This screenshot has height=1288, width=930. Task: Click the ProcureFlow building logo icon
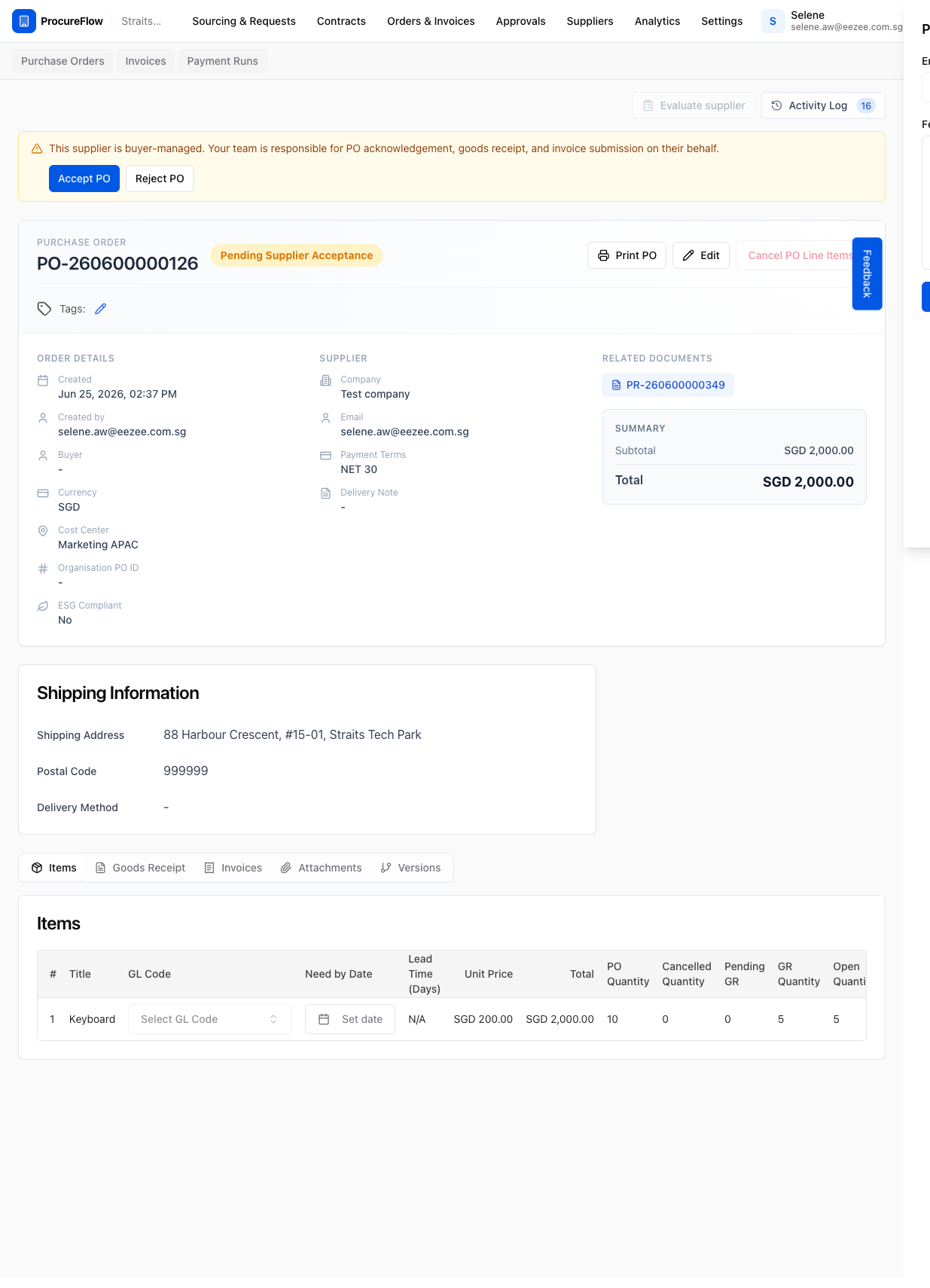pyautogui.click(x=24, y=21)
